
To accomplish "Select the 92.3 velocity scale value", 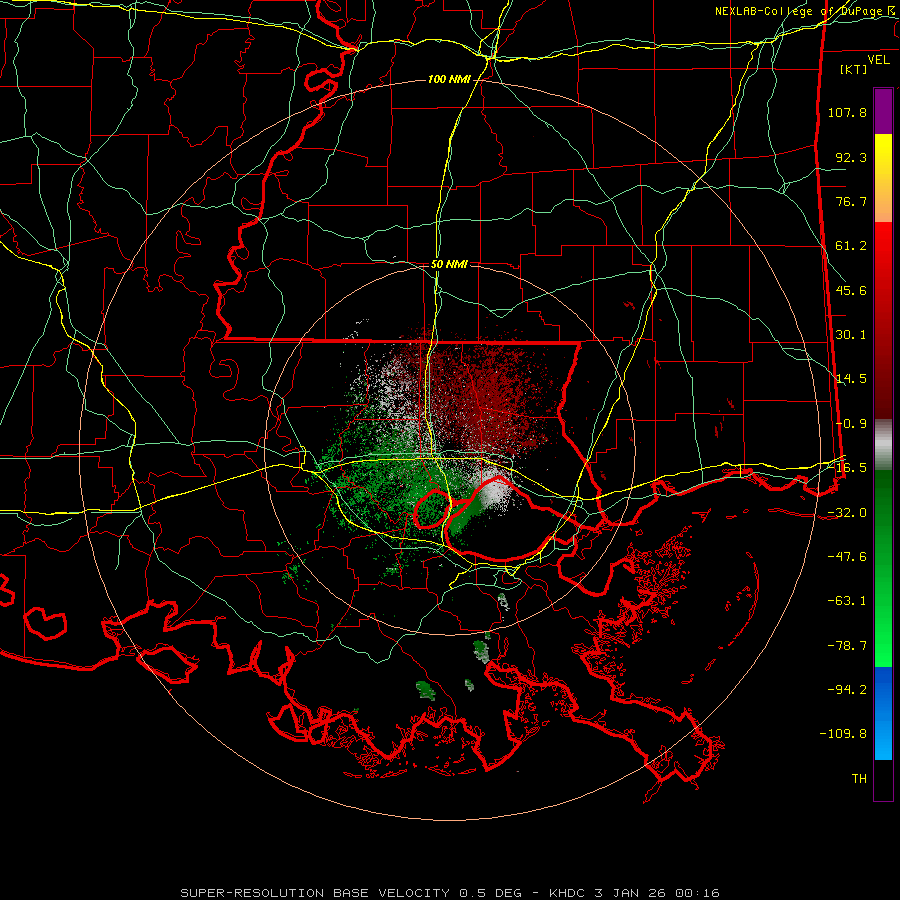I will (851, 157).
